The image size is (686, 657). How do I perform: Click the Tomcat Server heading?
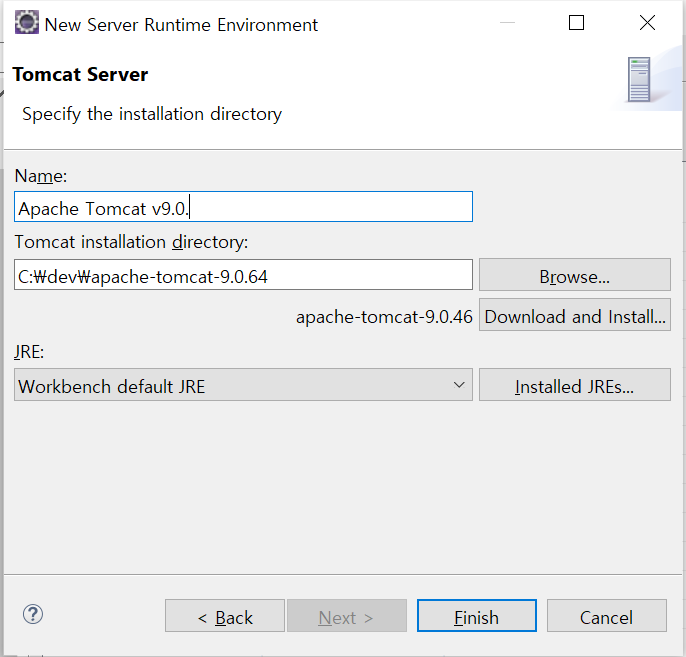click(80, 74)
